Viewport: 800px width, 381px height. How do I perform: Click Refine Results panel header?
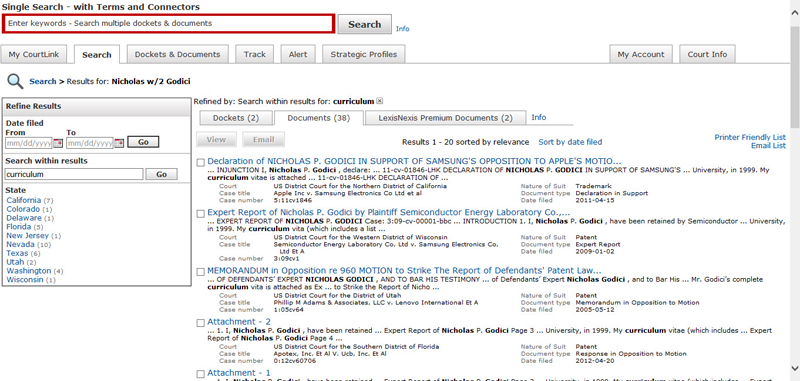coord(96,106)
